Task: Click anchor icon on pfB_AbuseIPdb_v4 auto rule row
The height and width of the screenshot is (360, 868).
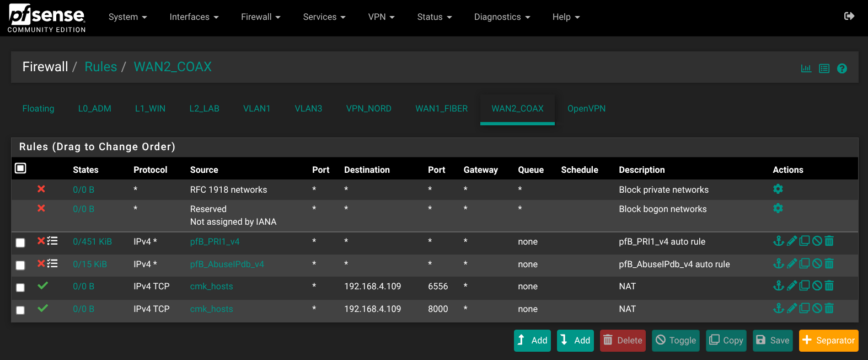Action: [x=778, y=264]
